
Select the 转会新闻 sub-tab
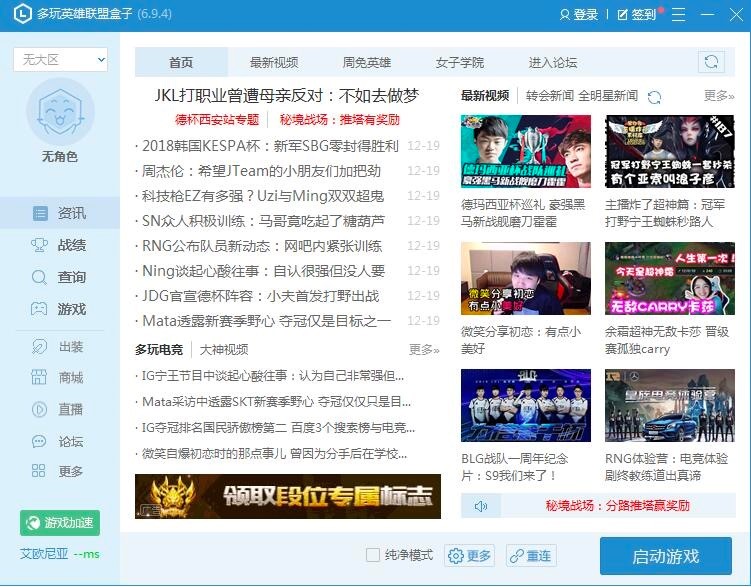tap(549, 96)
